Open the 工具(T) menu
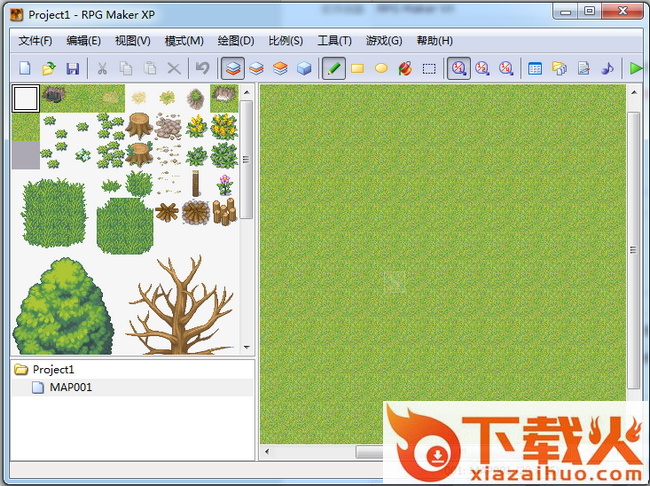The width and height of the screenshot is (650, 486). point(335,41)
